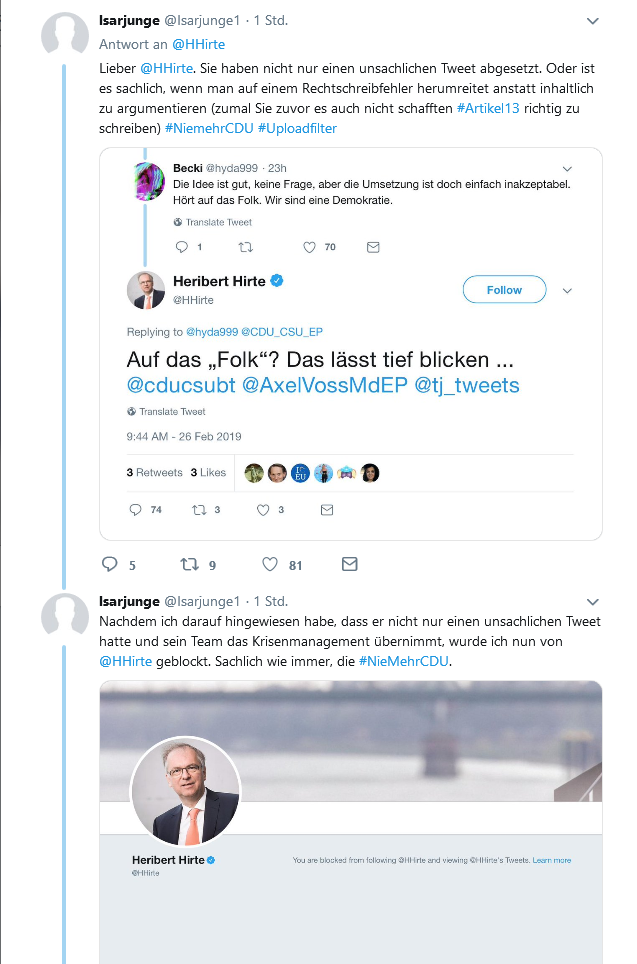Screen dimensions: 637x964
Task: Expand options chevron on second Isarjunge tweet
Action: pyautogui.click(x=593, y=602)
